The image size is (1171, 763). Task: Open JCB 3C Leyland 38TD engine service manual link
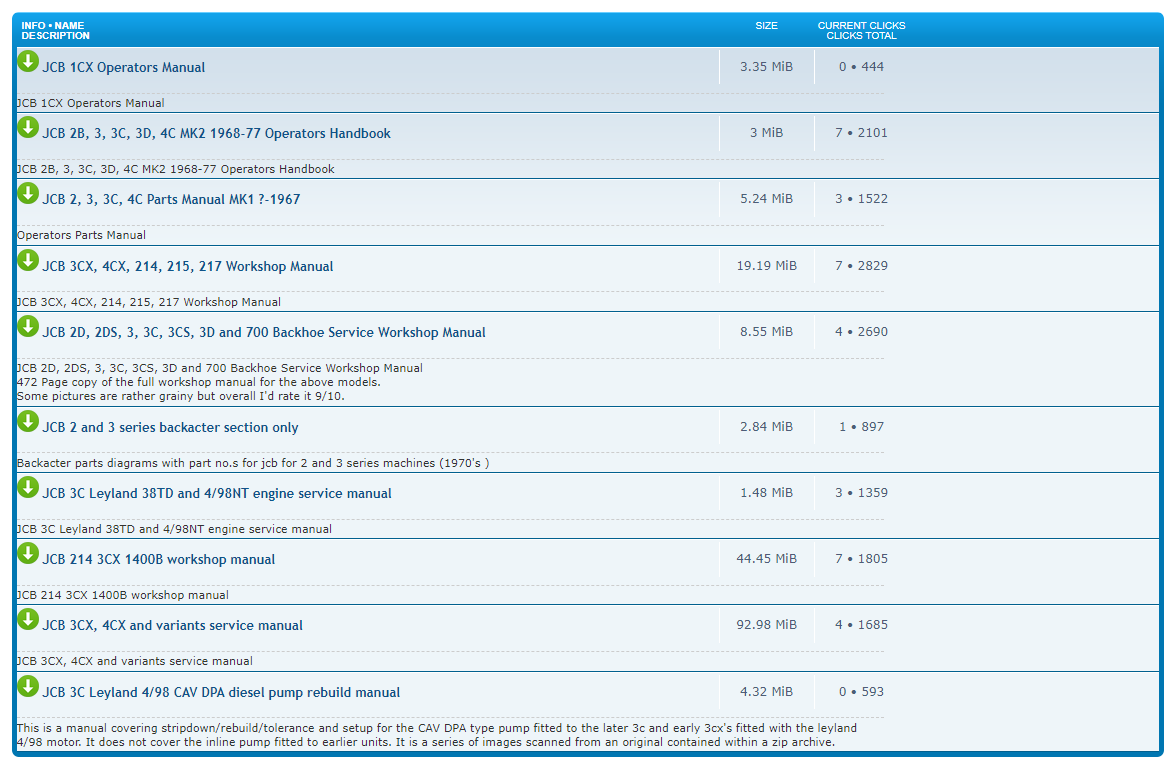(217, 493)
